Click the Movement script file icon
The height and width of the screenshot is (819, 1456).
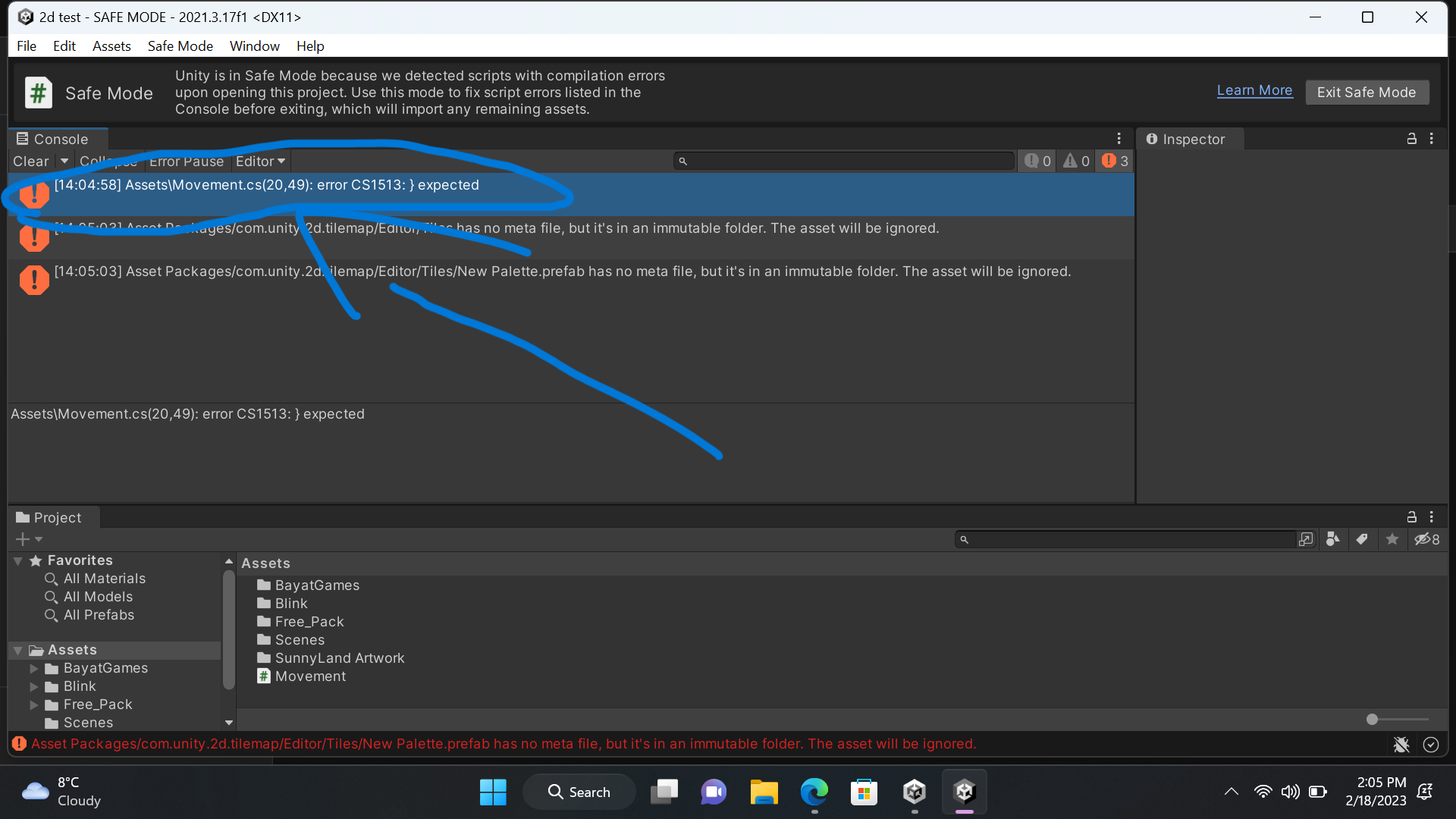263,676
